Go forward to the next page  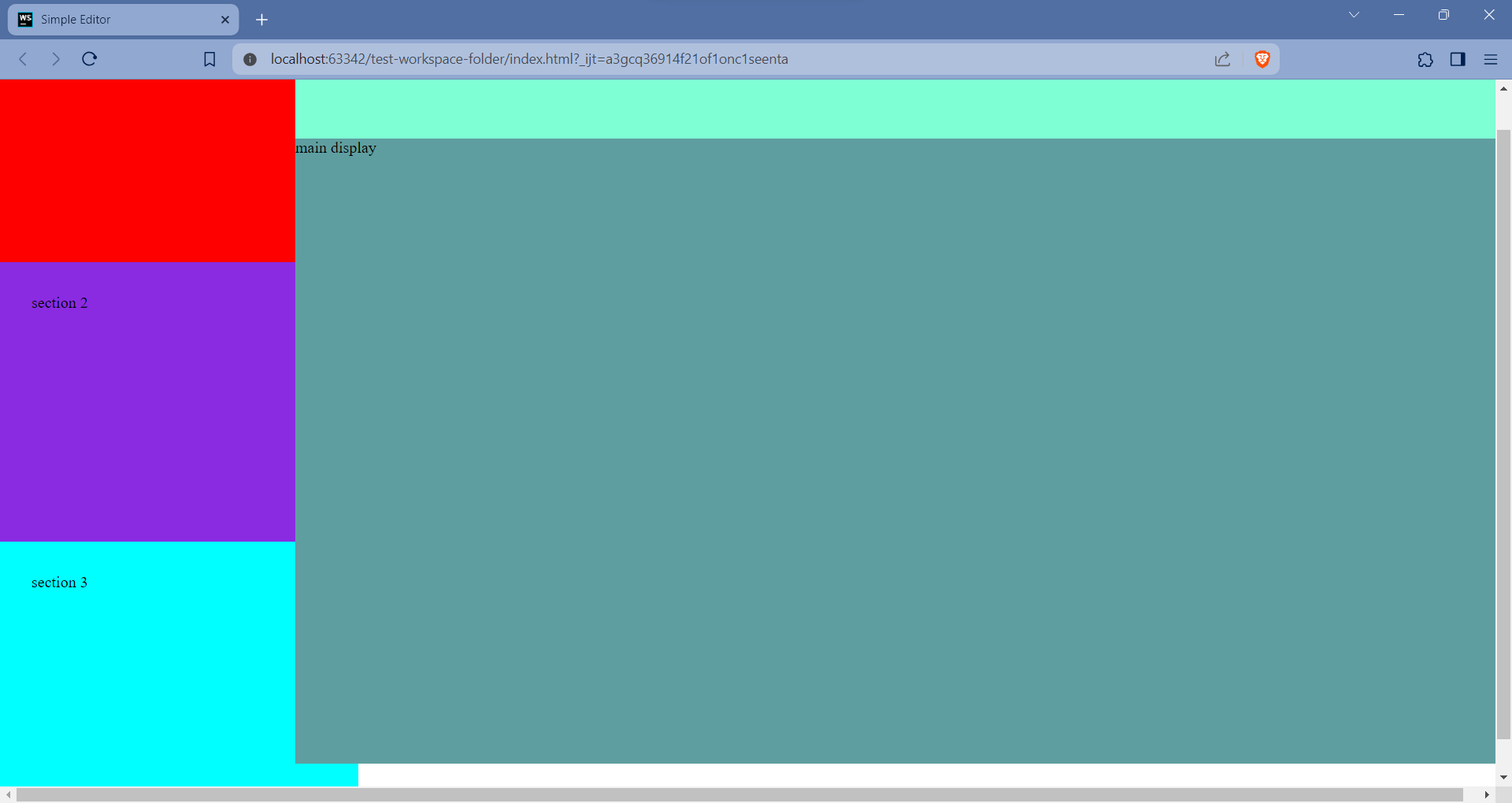tap(55, 59)
